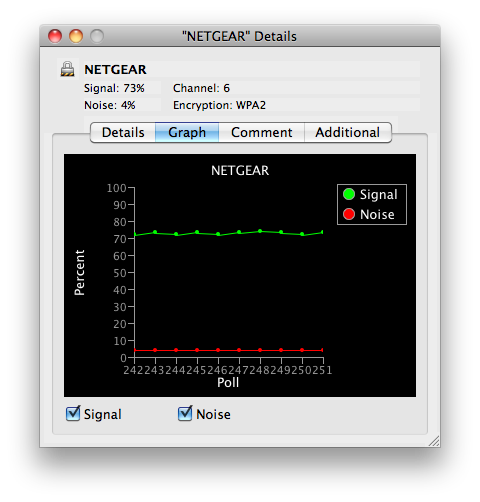The image size is (480, 502).
Task: Minimize window with the yellow button
Action: tap(76, 36)
